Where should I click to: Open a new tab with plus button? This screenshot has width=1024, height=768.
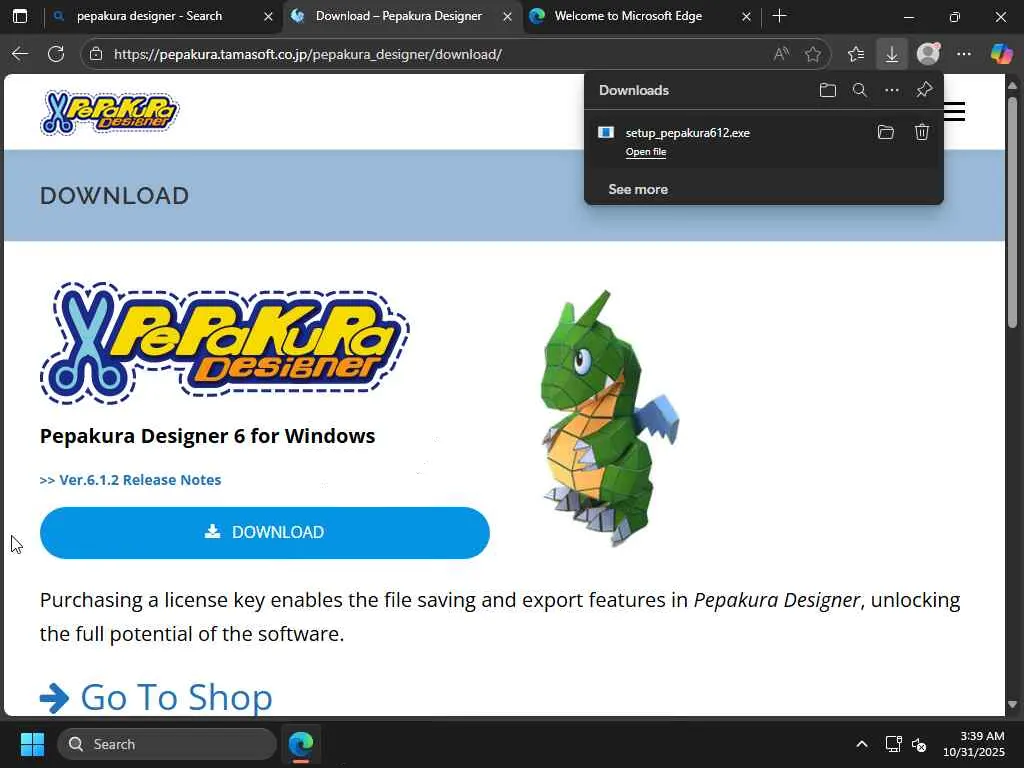coord(779,16)
